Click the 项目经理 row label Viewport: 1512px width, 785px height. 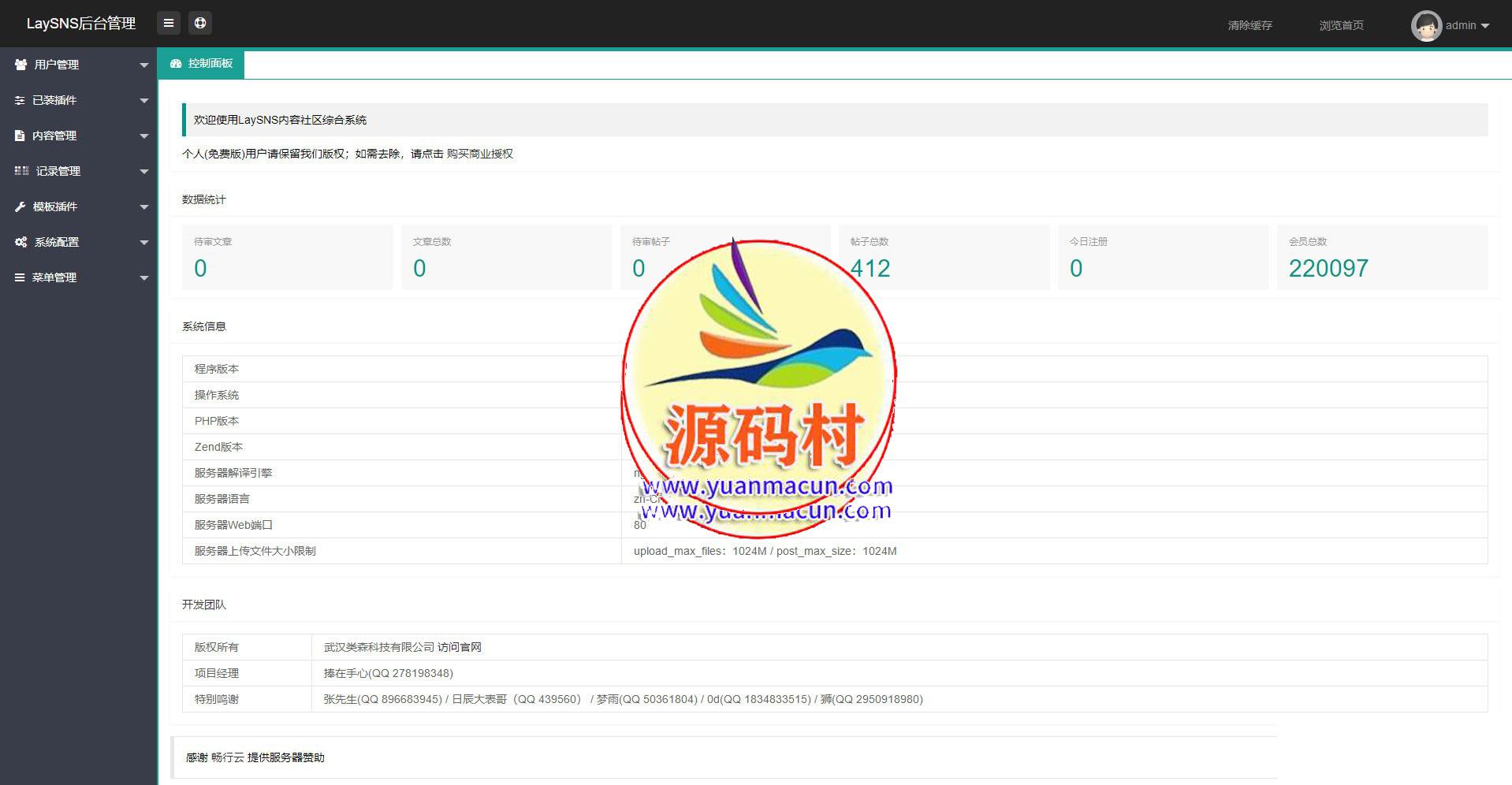[x=217, y=673]
